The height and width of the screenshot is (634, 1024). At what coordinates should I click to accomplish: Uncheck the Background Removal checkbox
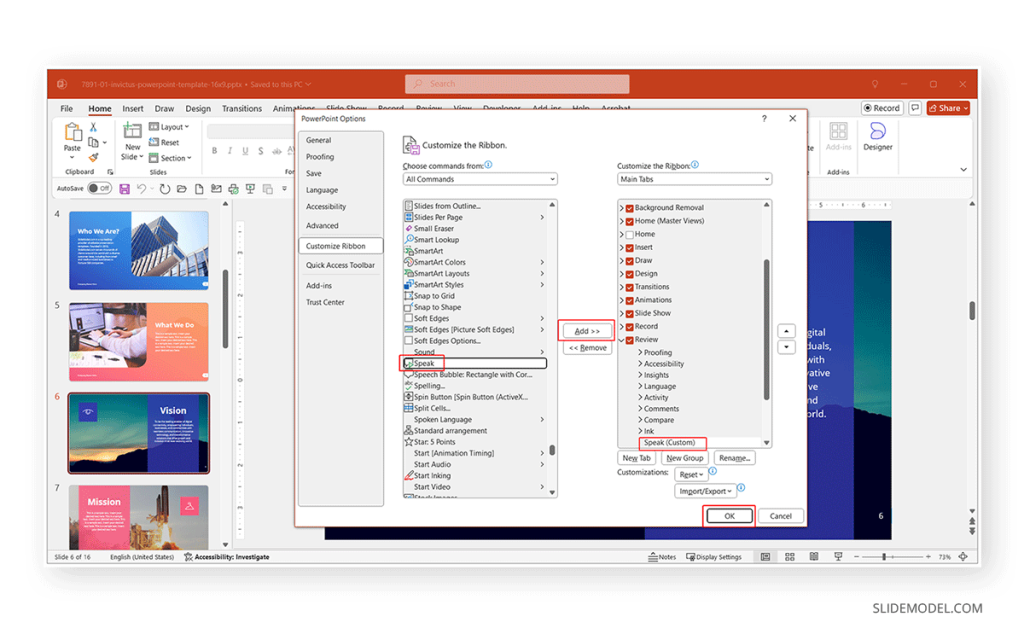point(631,207)
